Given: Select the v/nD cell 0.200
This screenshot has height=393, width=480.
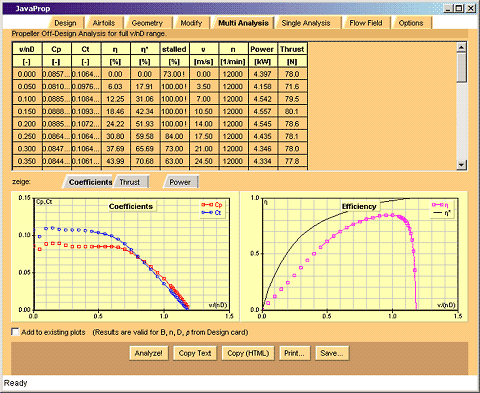Looking at the screenshot, I should tap(27, 124).
